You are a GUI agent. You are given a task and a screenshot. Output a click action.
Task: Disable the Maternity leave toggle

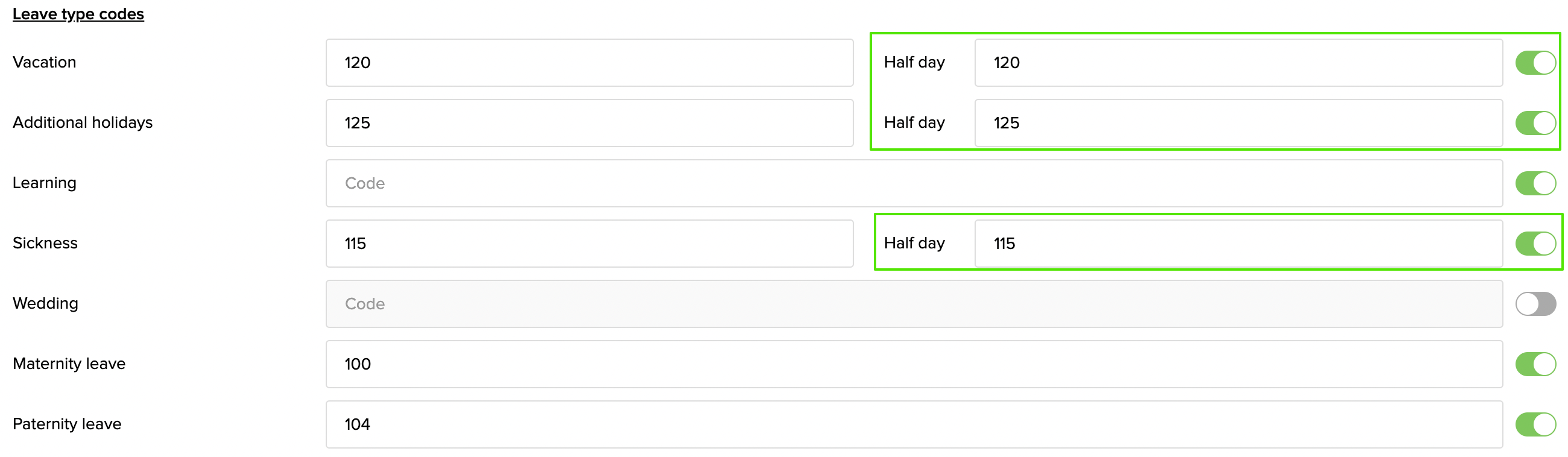coord(1535,364)
